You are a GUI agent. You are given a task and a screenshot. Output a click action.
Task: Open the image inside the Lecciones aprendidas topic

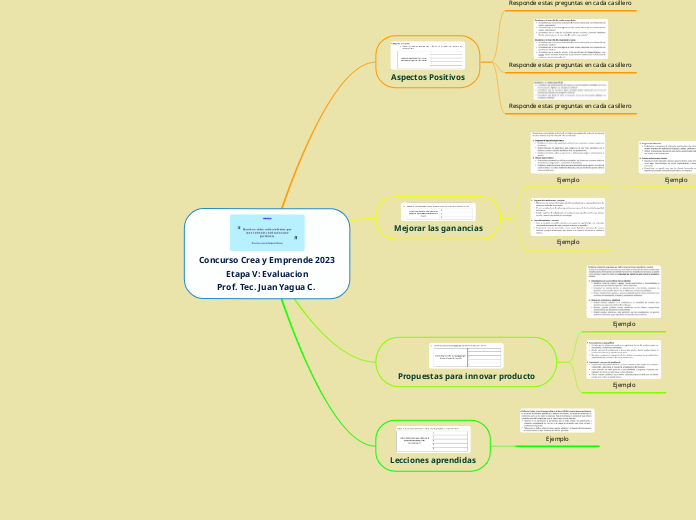coord(433,440)
